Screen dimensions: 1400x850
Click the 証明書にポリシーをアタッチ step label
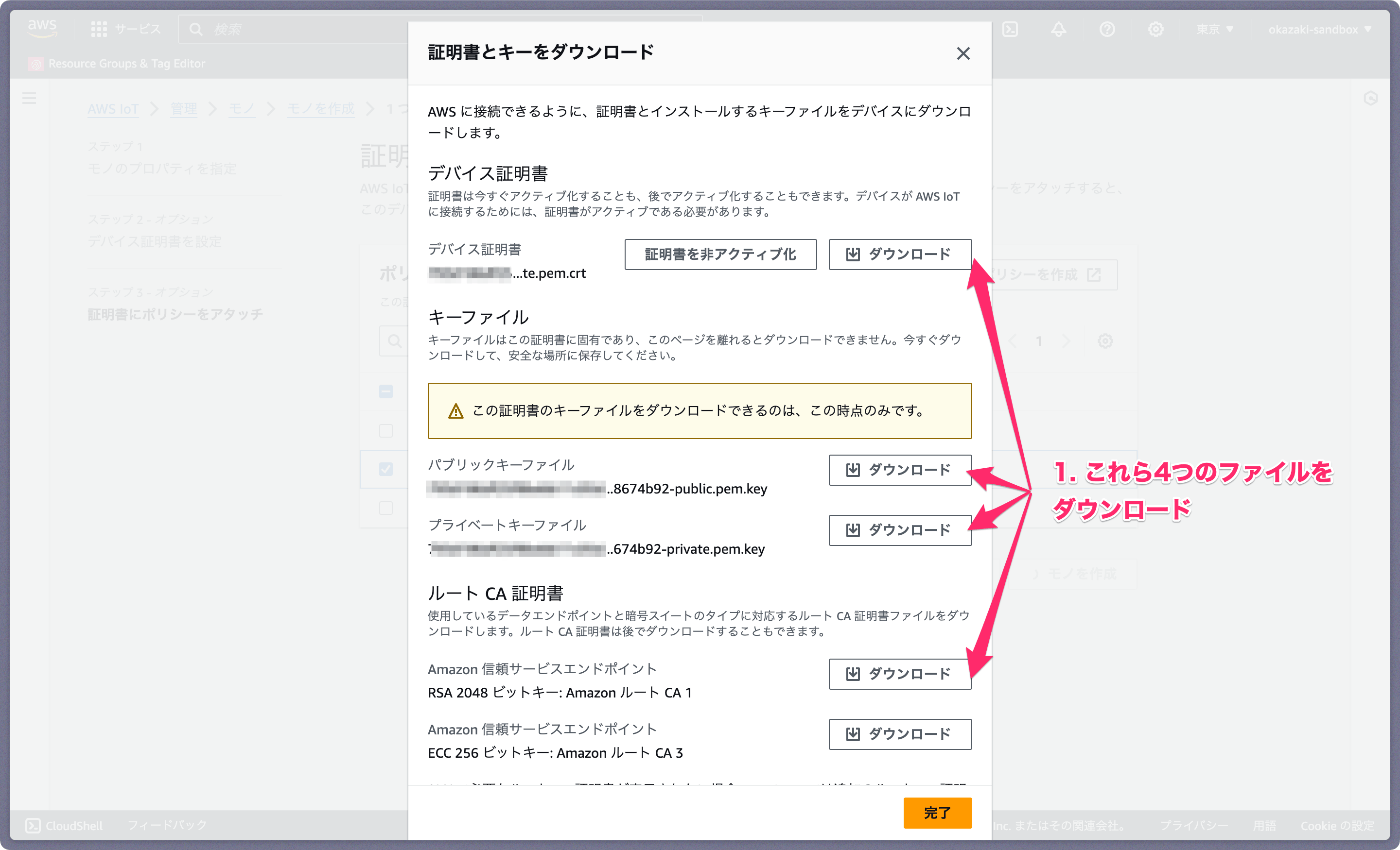pyautogui.click(x=175, y=314)
